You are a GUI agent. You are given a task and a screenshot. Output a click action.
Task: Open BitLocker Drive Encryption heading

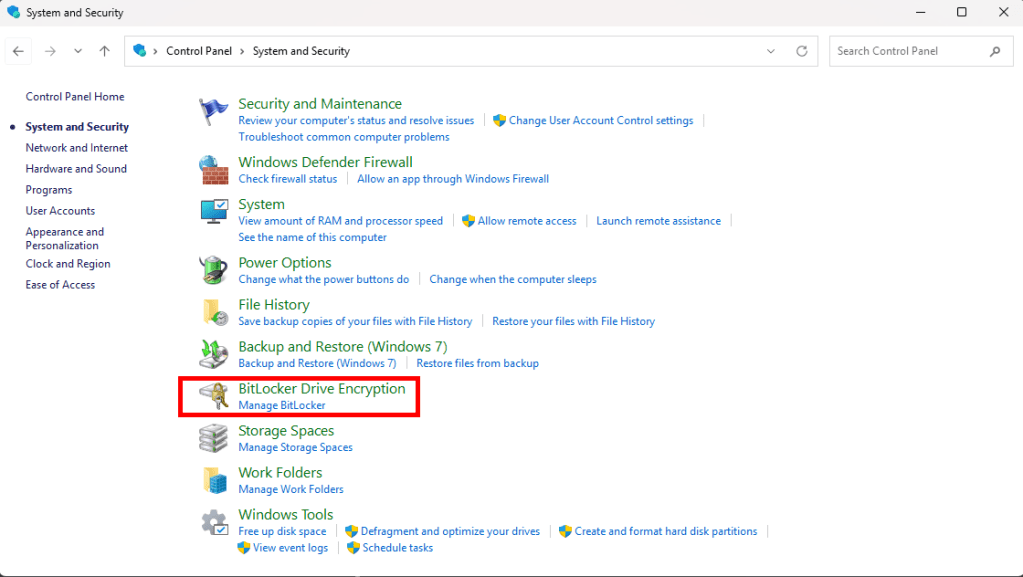coord(322,388)
